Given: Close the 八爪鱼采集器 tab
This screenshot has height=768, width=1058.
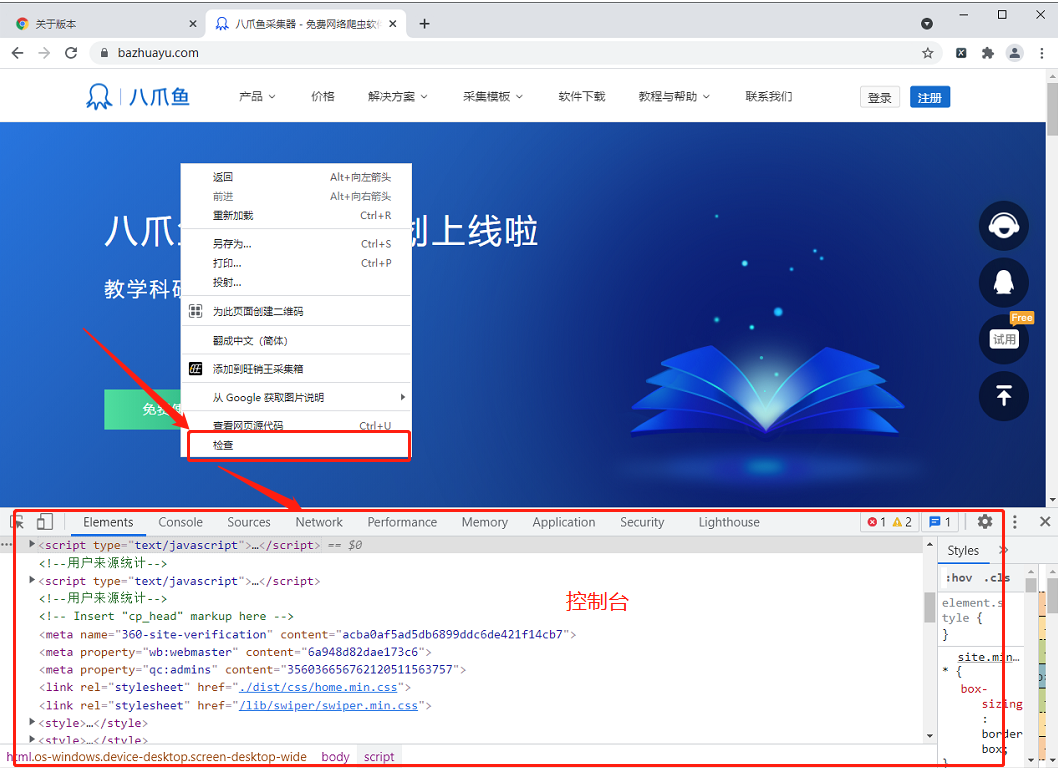Looking at the screenshot, I should tap(393, 24).
